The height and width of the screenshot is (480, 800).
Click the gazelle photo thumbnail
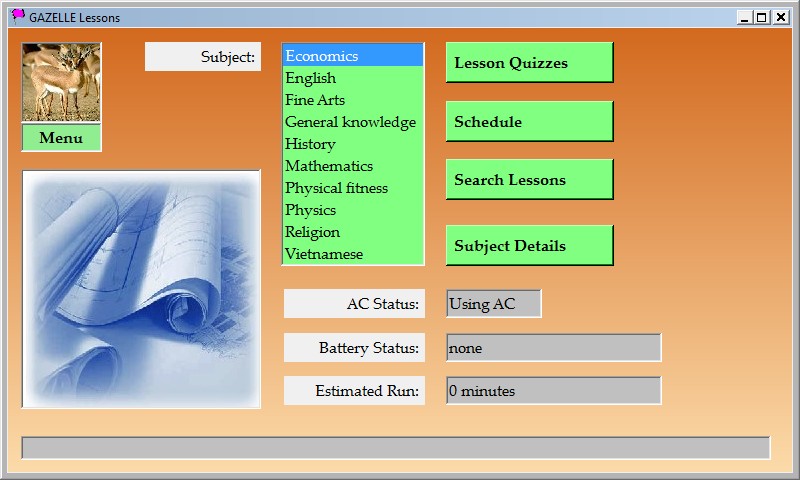point(61,82)
